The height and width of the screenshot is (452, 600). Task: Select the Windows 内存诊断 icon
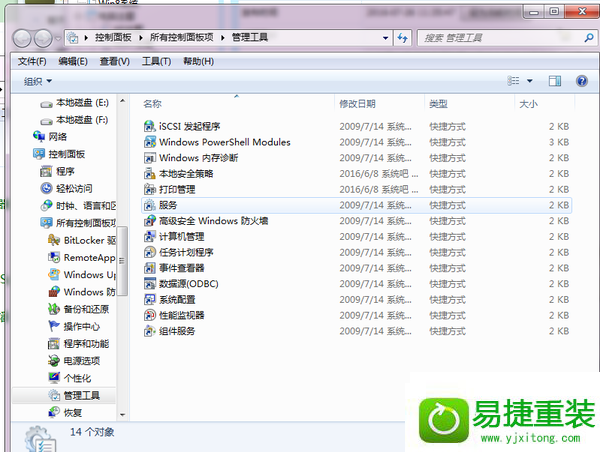[149, 158]
